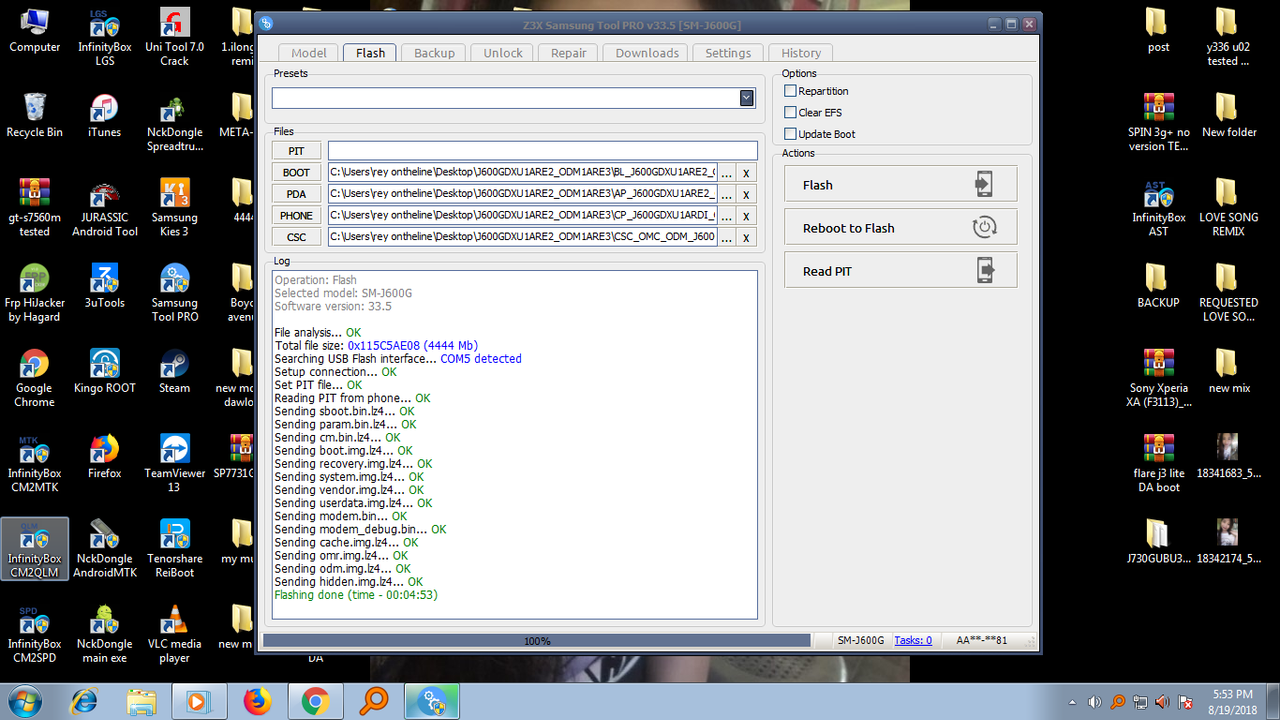
Task: Click the Reboot to Flash button
Action: (x=900, y=227)
